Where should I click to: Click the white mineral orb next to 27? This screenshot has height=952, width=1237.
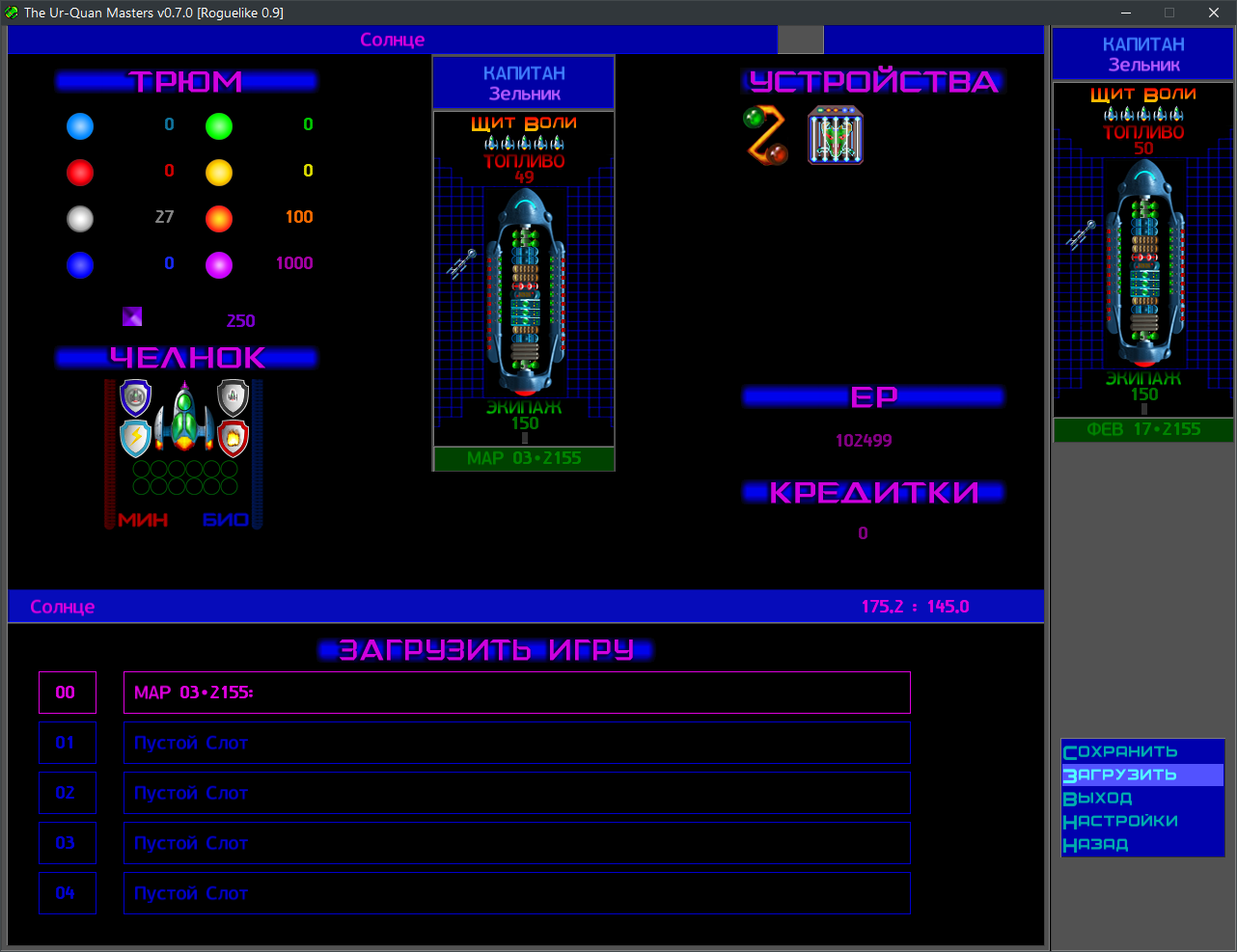click(80, 219)
